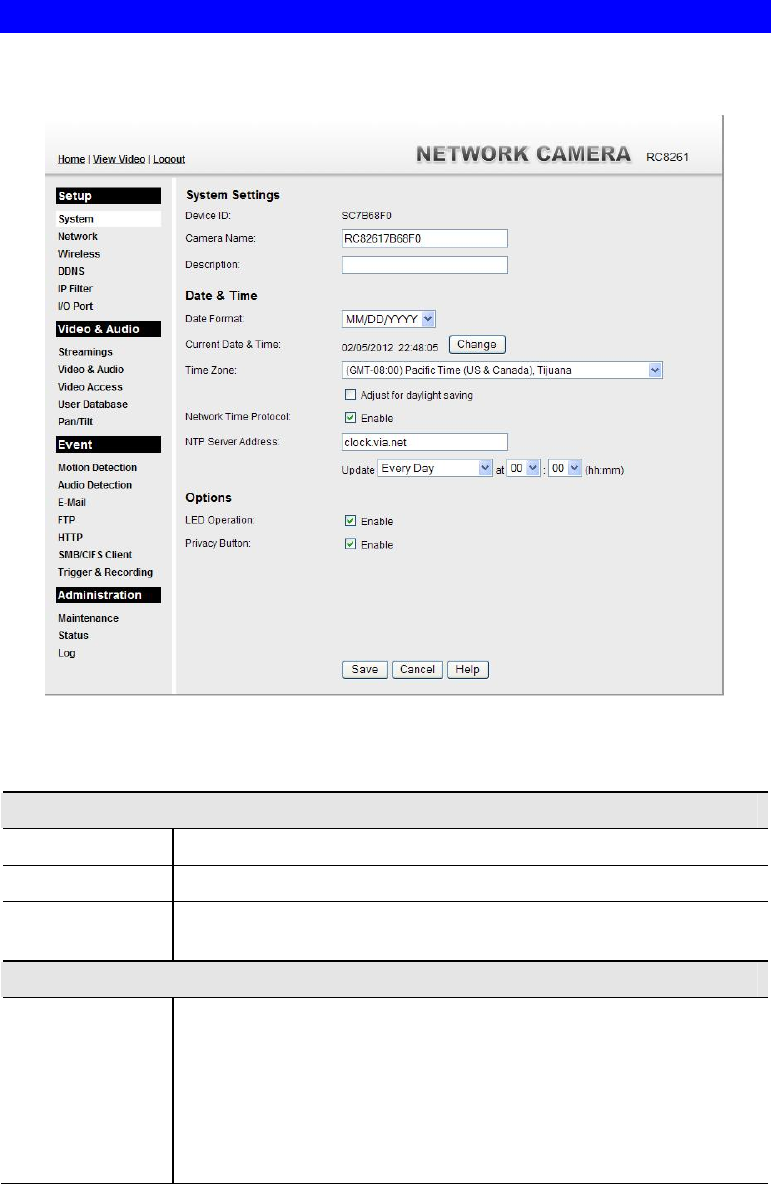
Task: Open the update hour dropdown
Action: [x=523, y=469]
